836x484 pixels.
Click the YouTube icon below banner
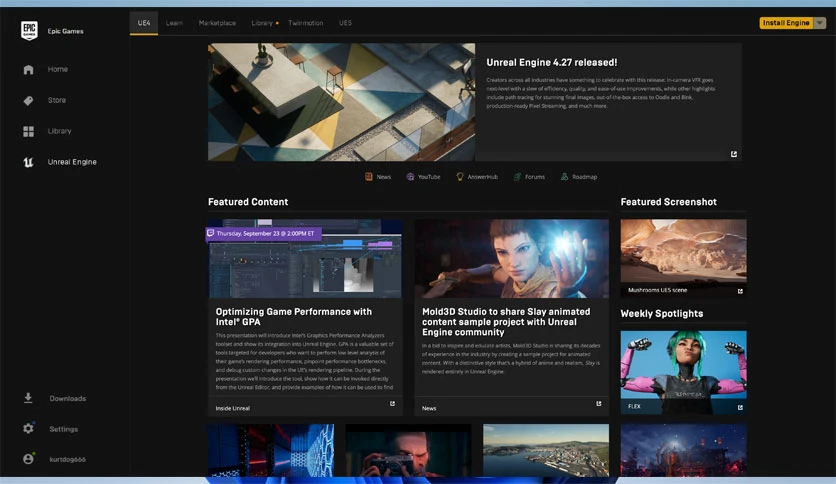point(410,176)
